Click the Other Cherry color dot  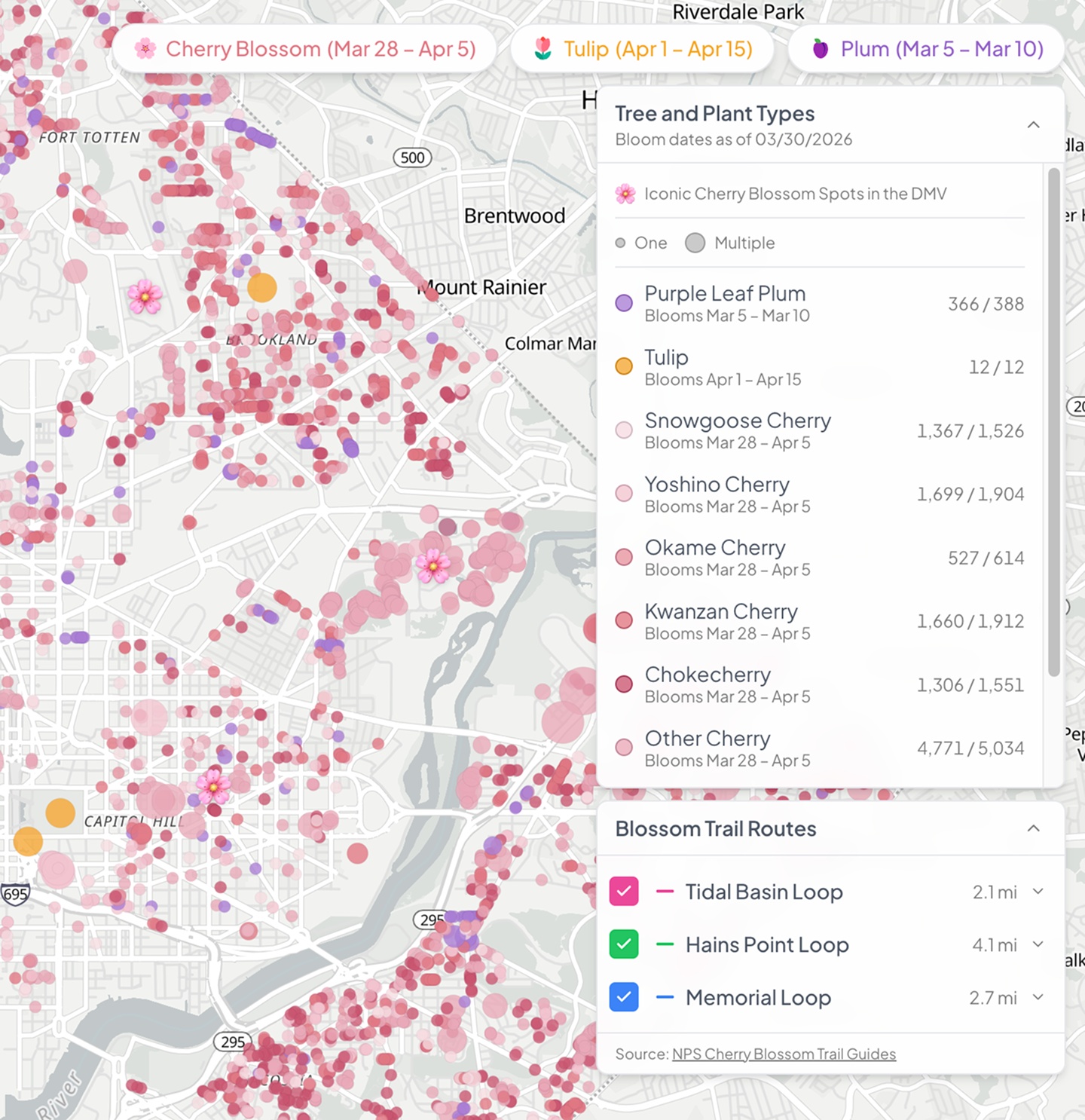coord(624,748)
